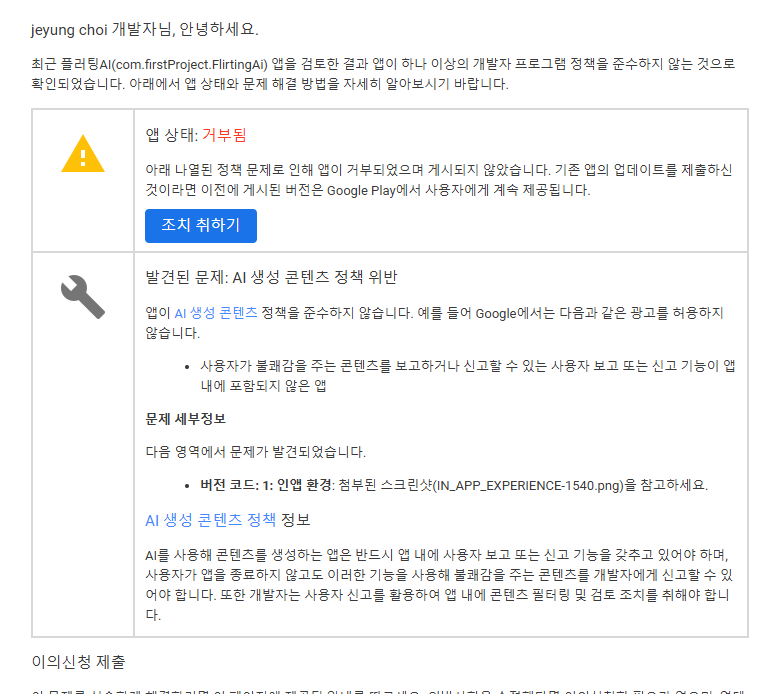Click the paragraph starting 아래 나열된 정책 문제로
Image resolution: width=763 pixels, height=694 pixels.
tap(439, 180)
